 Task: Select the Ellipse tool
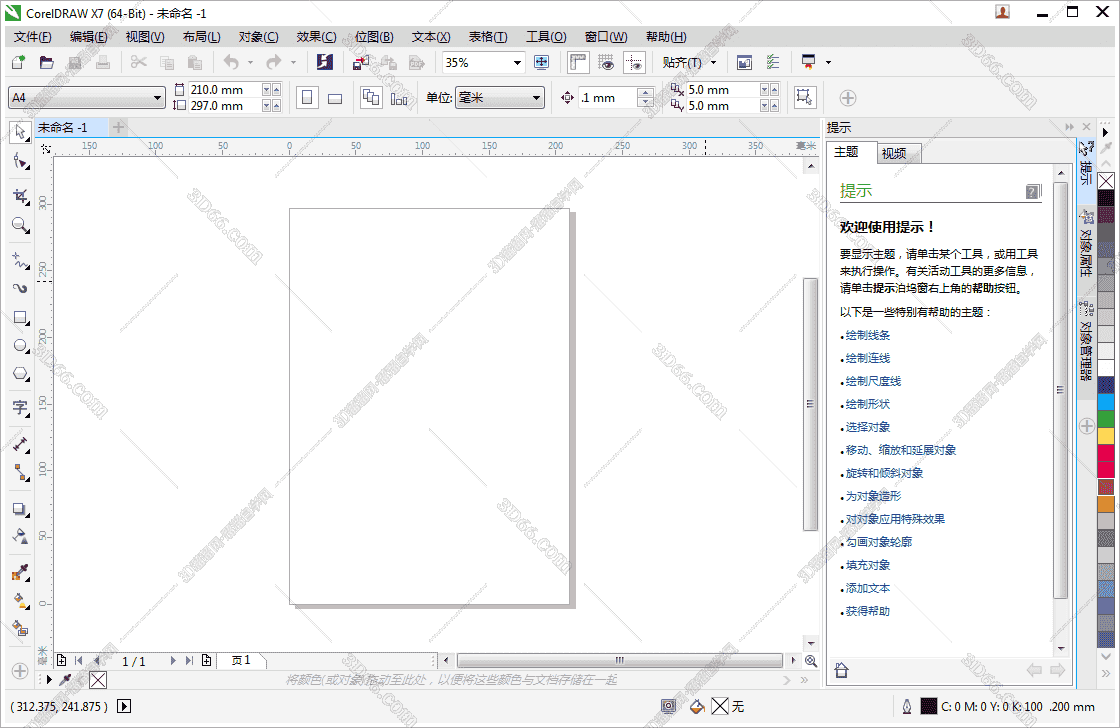tap(20, 346)
